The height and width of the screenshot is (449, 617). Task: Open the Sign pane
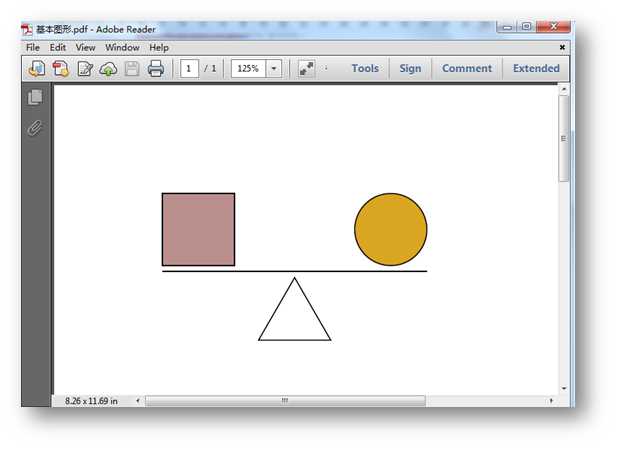tap(410, 68)
